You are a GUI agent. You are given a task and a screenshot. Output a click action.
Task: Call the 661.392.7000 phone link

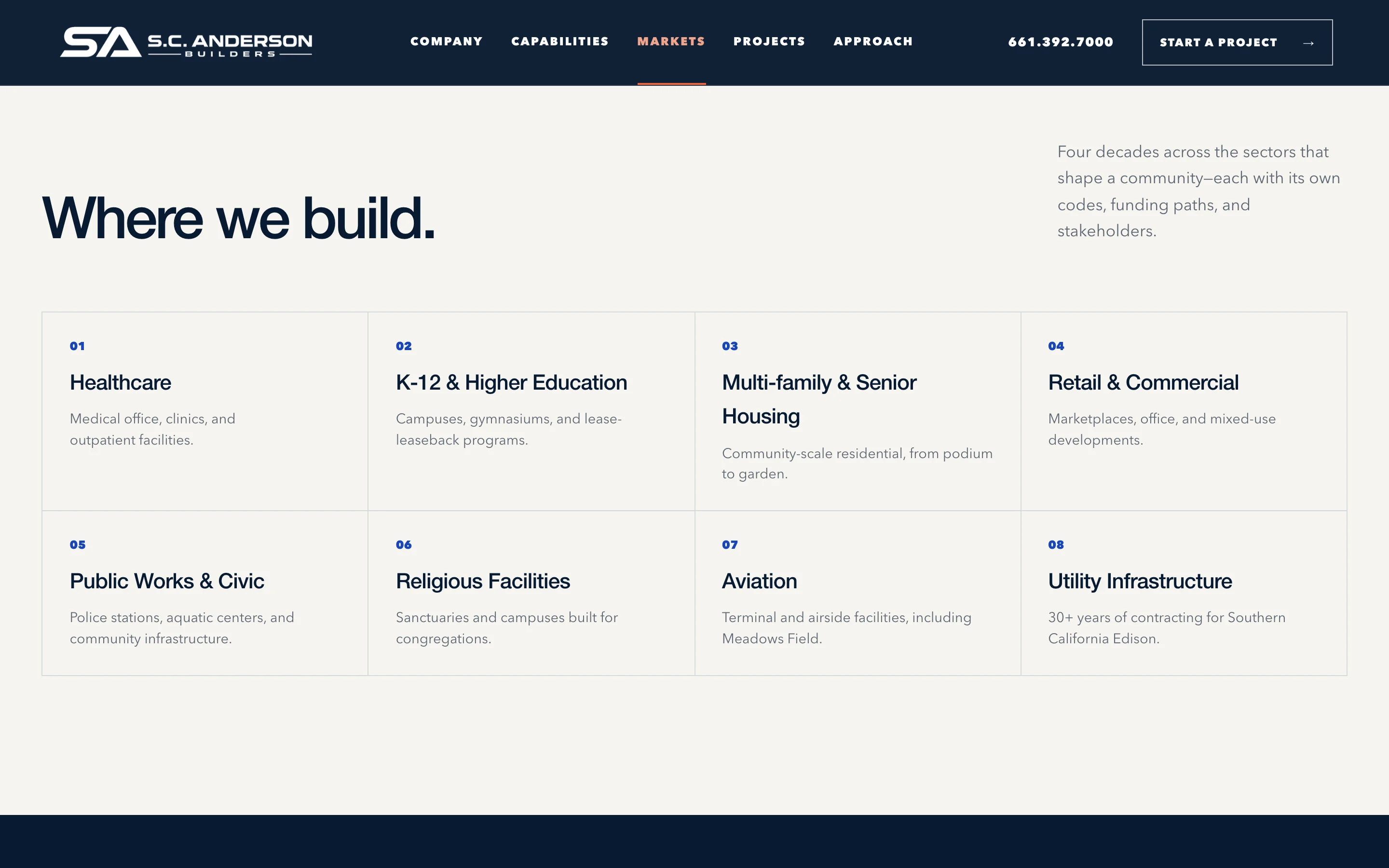[x=1061, y=42]
